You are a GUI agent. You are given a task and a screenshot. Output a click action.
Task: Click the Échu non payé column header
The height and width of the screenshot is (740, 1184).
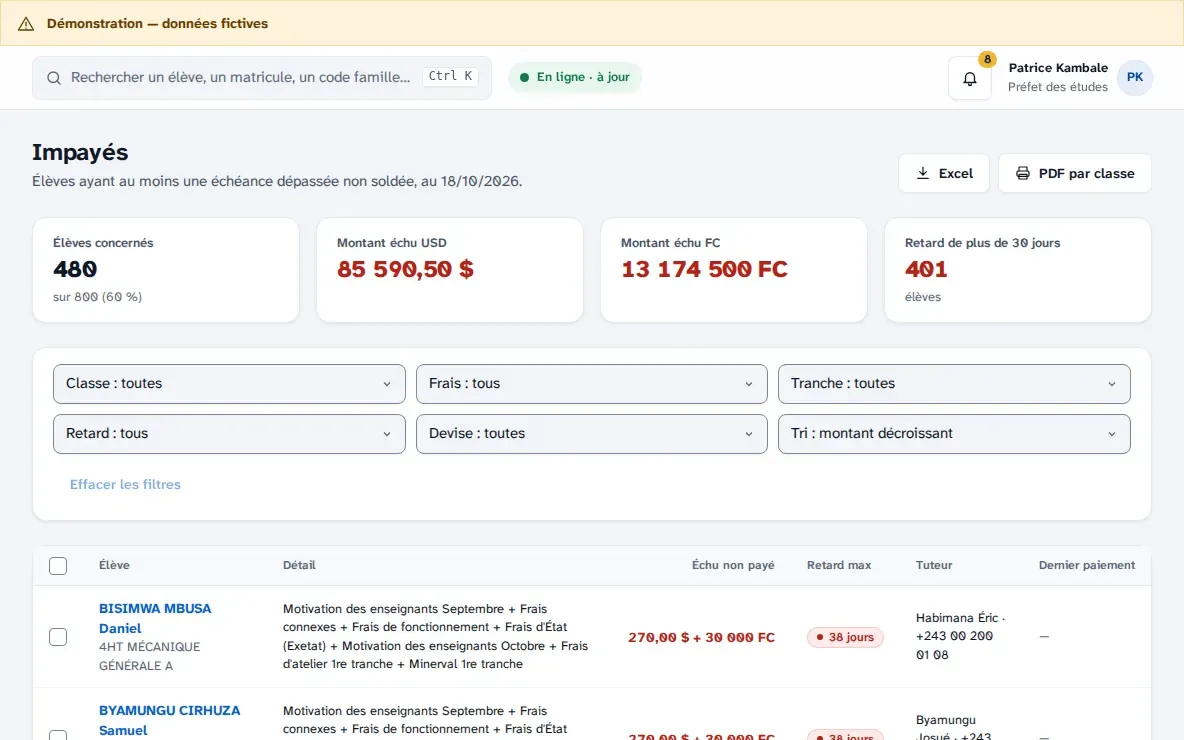732,565
